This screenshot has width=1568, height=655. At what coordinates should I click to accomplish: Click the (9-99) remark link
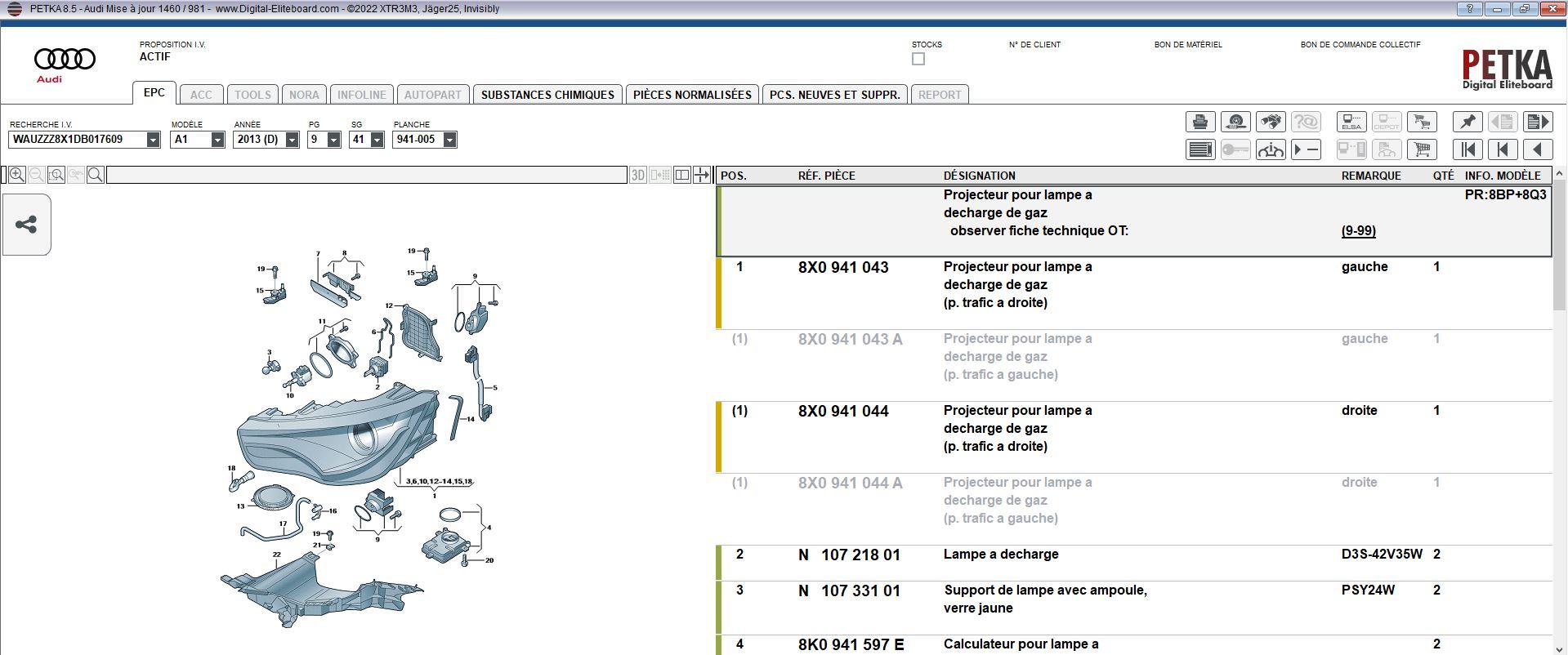tap(1358, 231)
